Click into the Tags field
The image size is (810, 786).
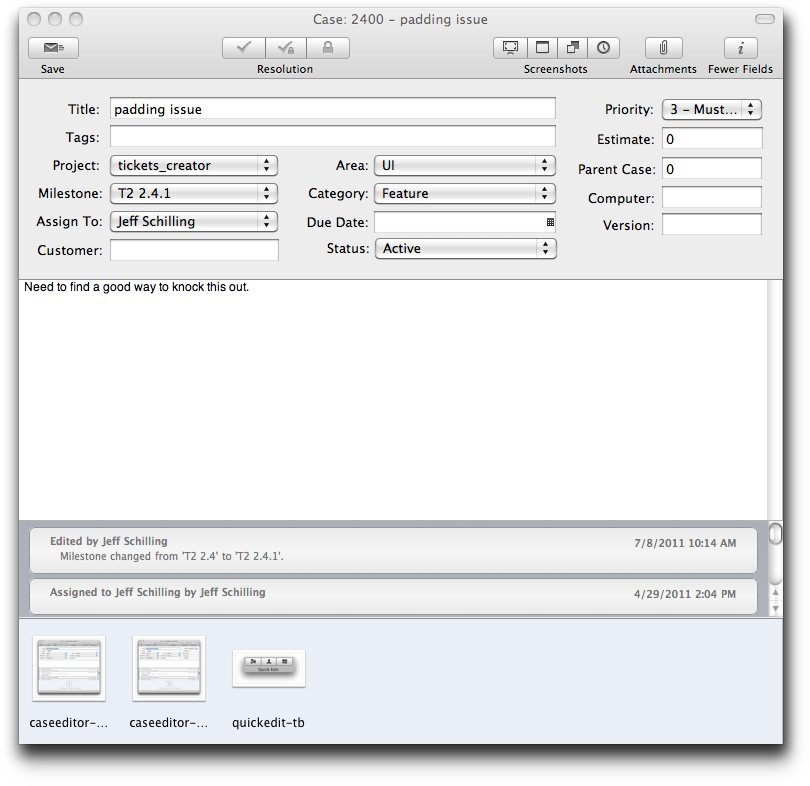[x=333, y=137]
